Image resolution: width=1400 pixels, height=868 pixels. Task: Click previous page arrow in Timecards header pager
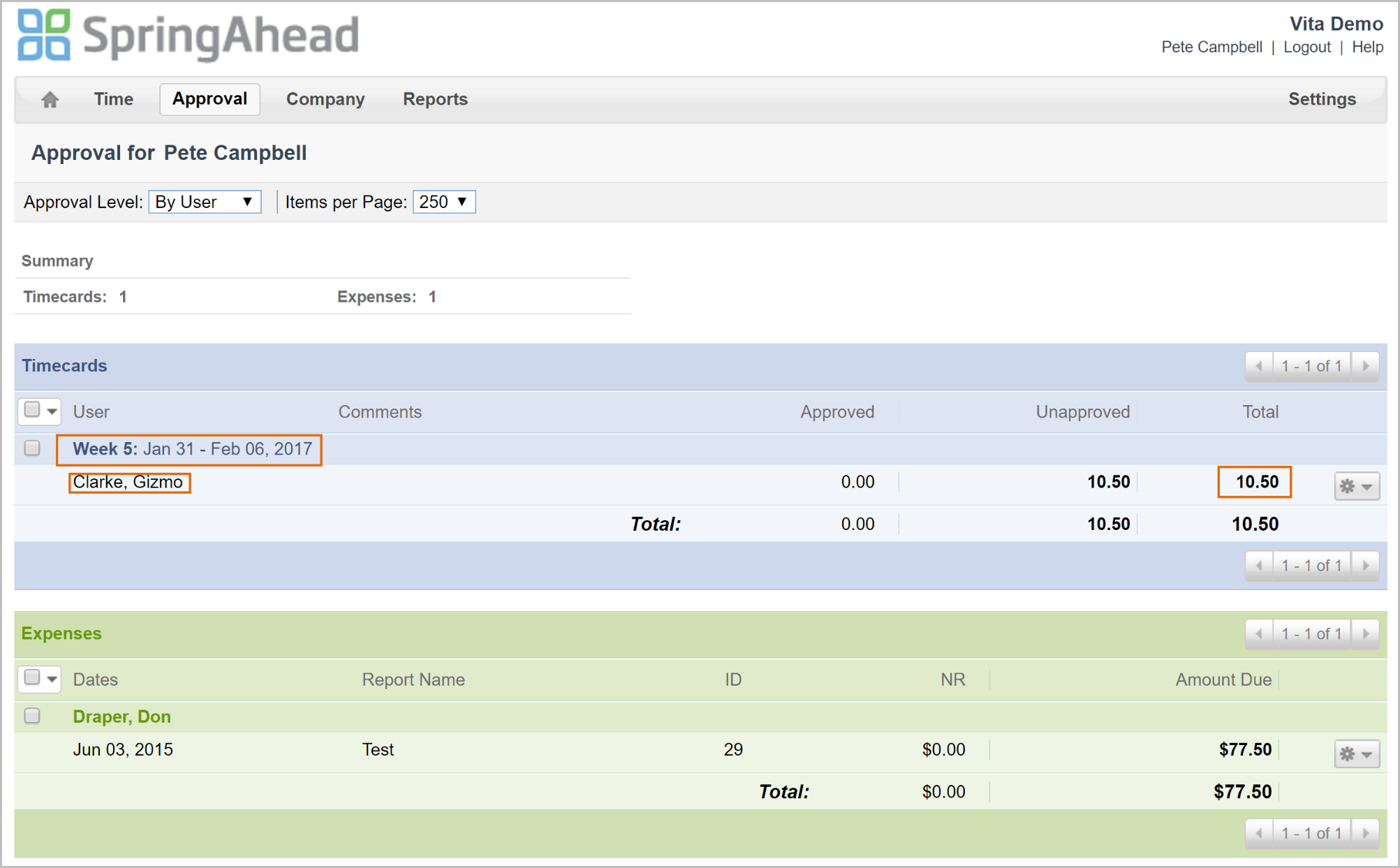pos(1259,366)
